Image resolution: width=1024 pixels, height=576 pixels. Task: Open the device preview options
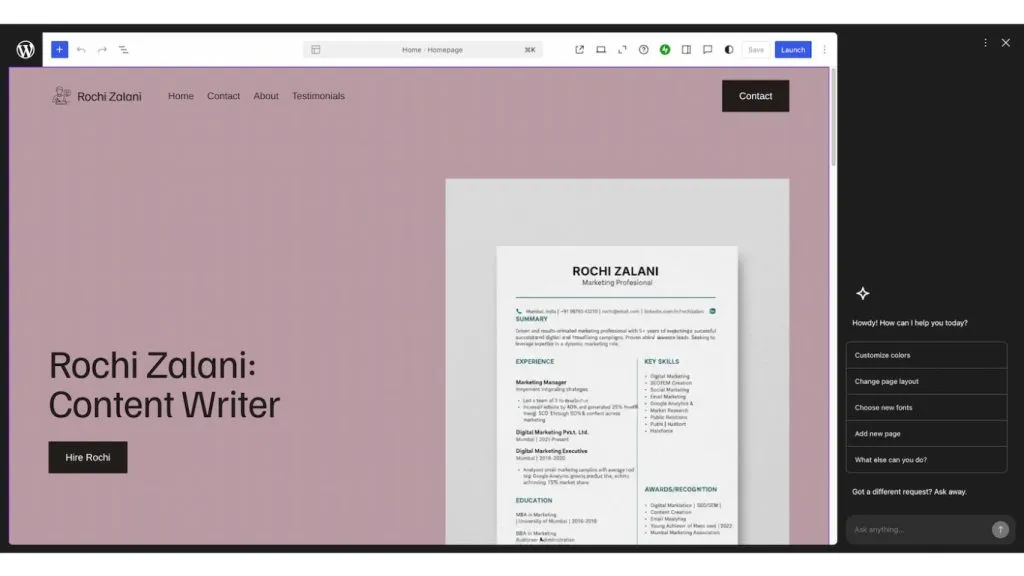[x=601, y=50]
